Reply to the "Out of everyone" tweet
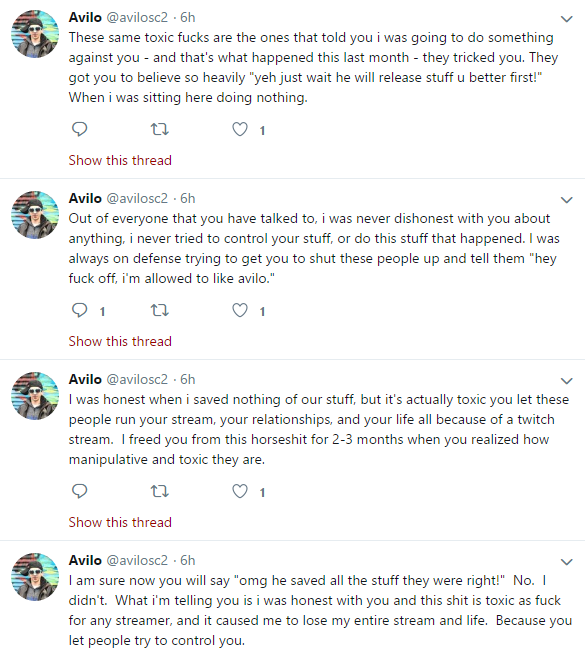 80,310
